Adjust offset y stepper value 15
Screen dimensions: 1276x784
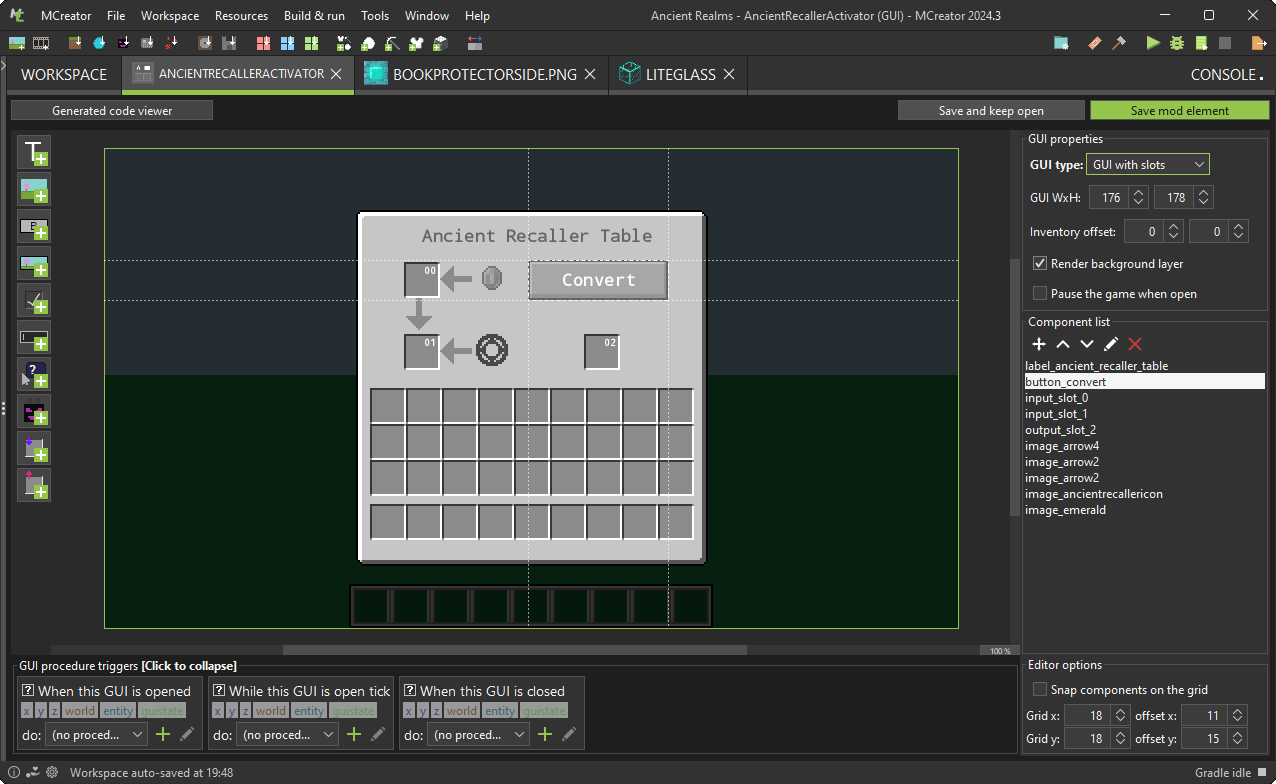pyautogui.click(x=1215, y=739)
